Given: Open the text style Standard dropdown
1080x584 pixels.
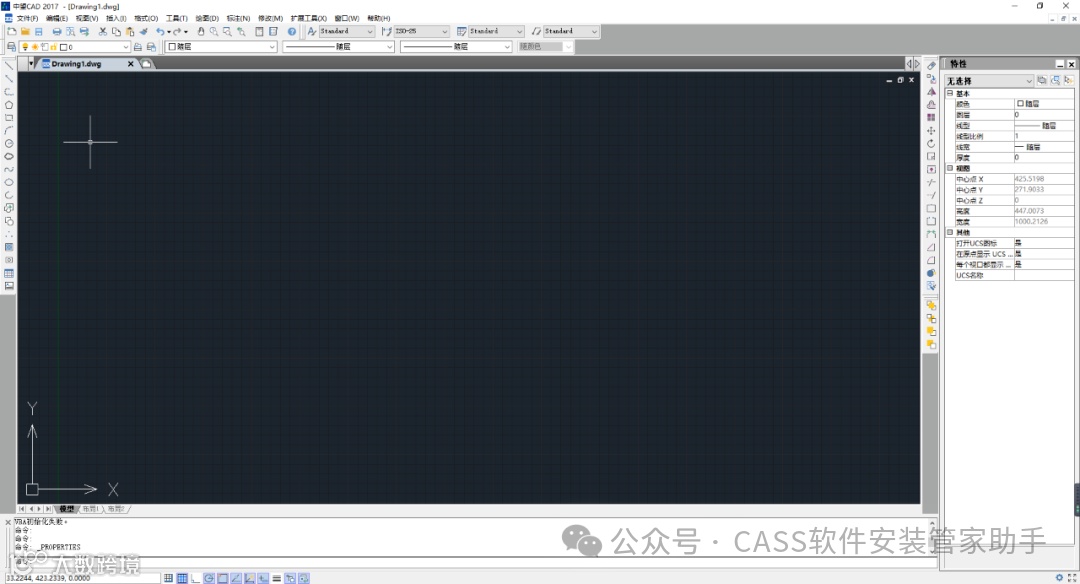Looking at the screenshot, I should [x=346, y=32].
